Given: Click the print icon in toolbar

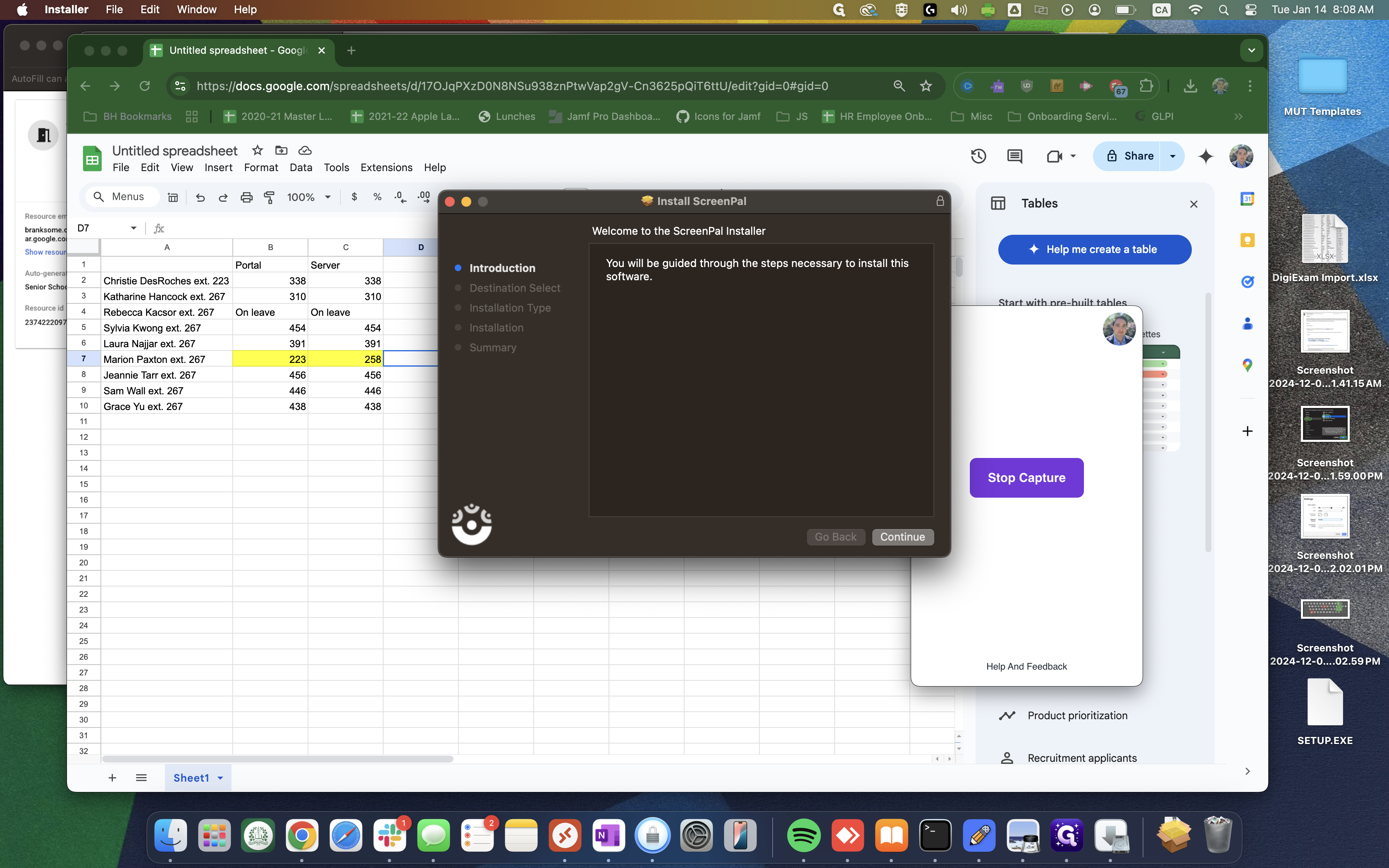Looking at the screenshot, I should (x=246, y=197).
